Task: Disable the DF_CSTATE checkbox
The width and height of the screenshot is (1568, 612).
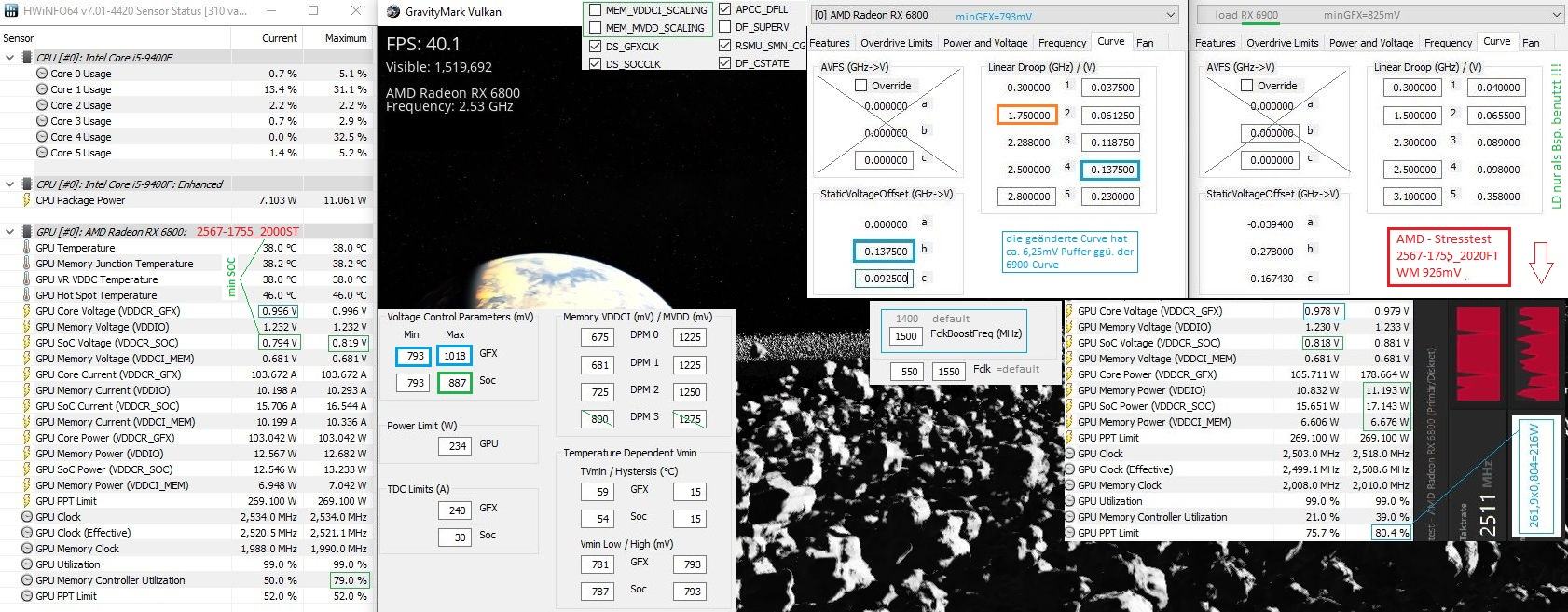Action: tap(724, 62)
